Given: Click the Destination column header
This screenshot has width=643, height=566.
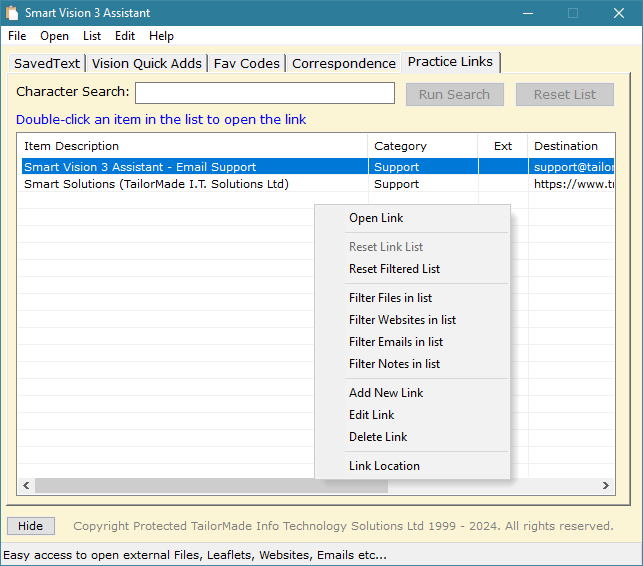Looking at the screenshot, I should click(x=571, y=146).
